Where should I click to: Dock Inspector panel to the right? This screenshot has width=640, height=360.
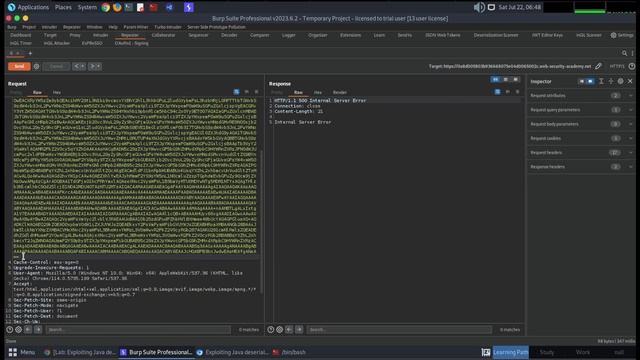(x=590, y=81)
